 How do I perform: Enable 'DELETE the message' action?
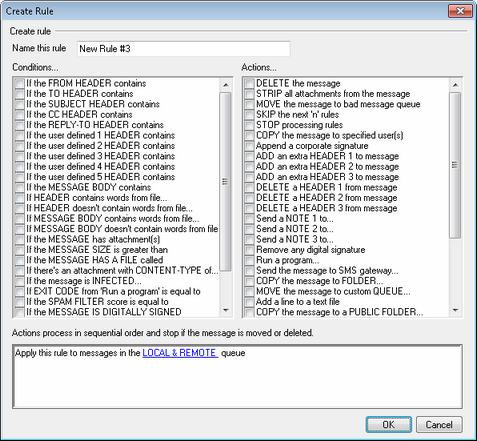pyautogui.click(x=249, y=83)
